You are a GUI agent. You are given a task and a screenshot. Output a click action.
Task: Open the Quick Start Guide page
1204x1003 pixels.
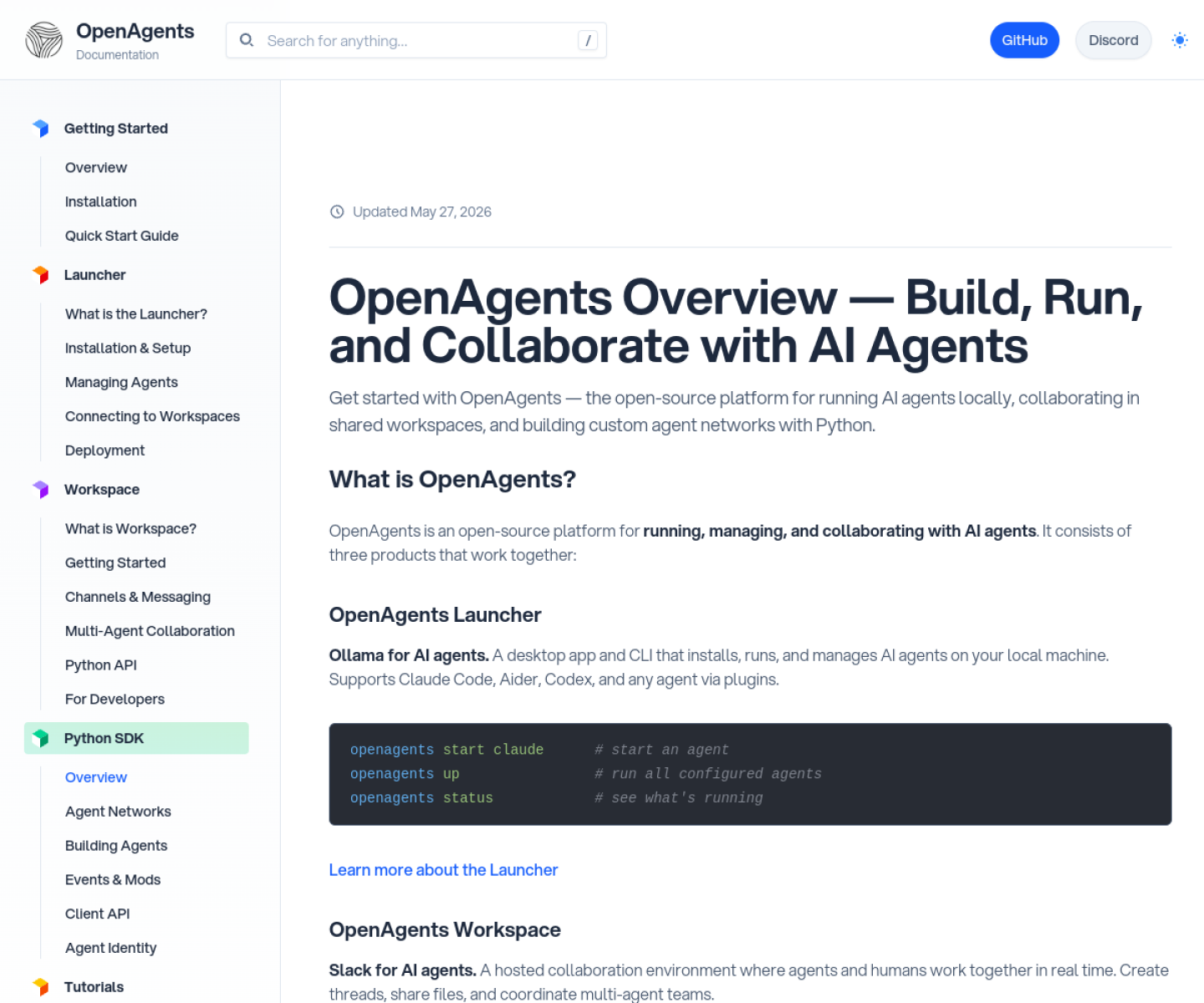(122, 236)
